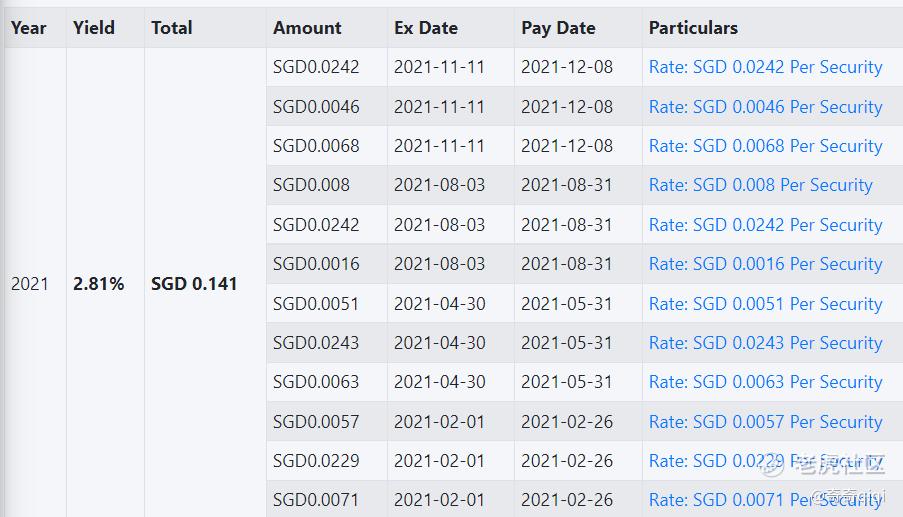Select the Particulars column header
Viewport: 903px width, 517px height.
click(693, 28)
